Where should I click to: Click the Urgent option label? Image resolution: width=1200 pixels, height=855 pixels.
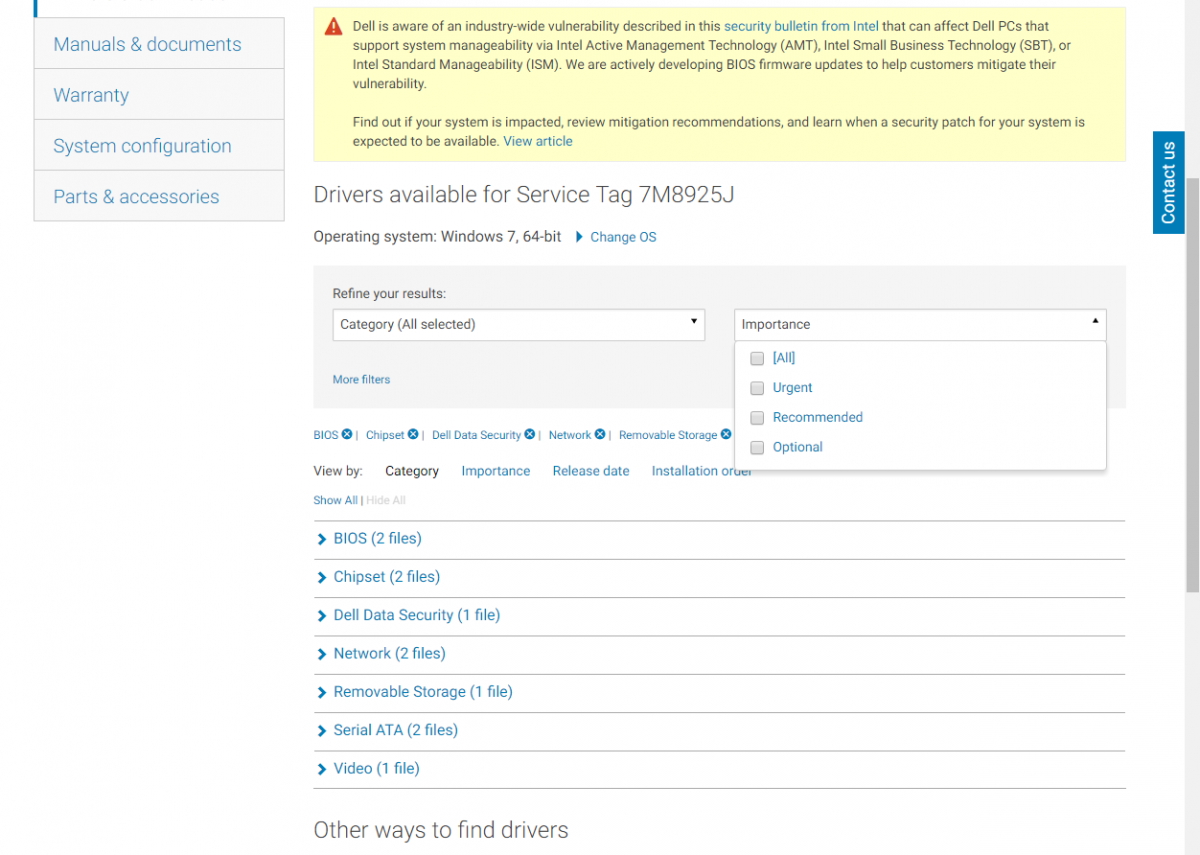click(793, 388)
